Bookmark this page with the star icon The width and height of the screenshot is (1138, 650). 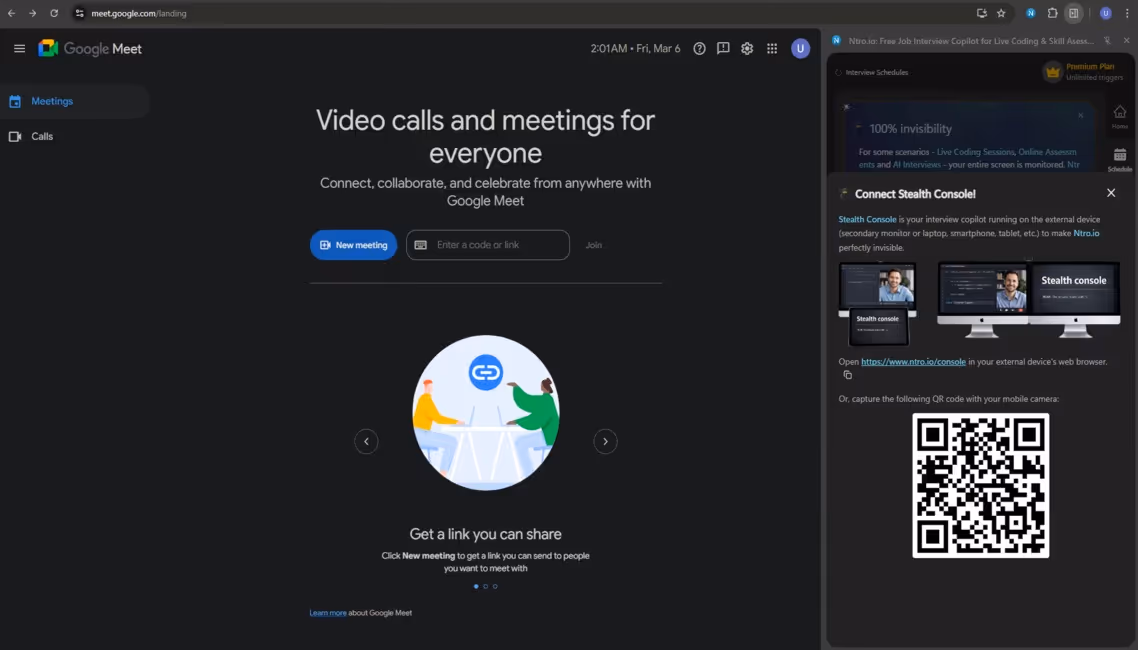1001,13
